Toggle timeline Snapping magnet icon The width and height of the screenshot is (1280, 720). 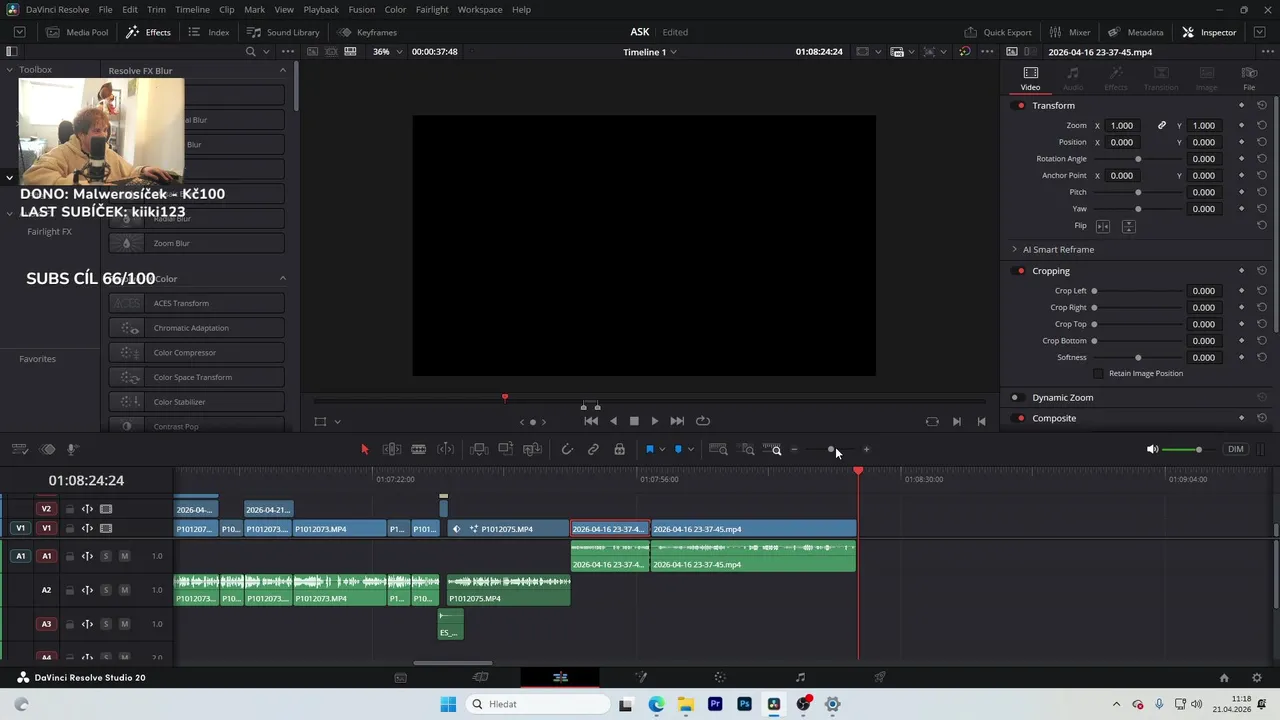(567, 450)
